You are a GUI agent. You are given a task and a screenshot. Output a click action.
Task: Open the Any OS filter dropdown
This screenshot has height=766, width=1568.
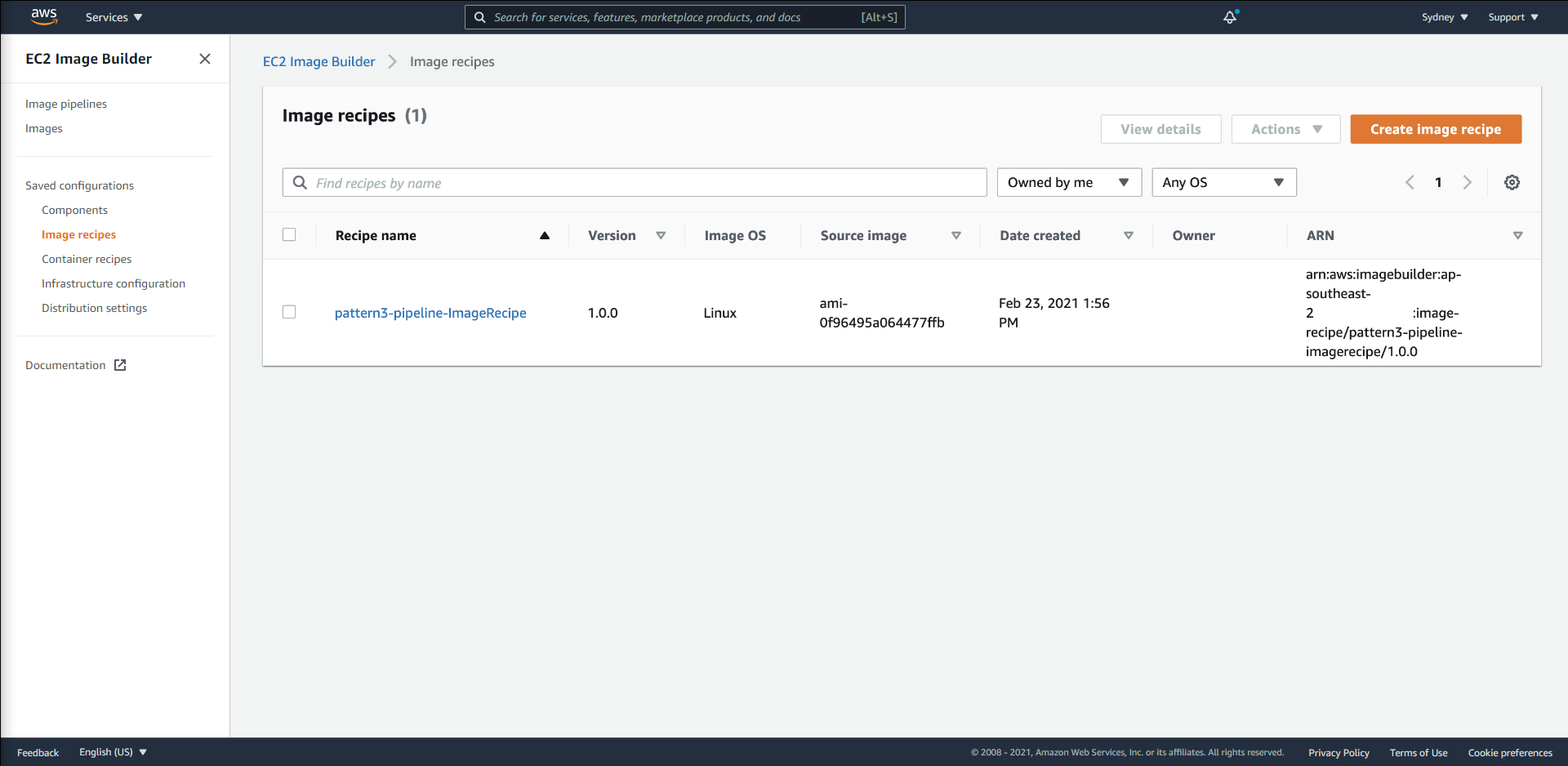1223,182
